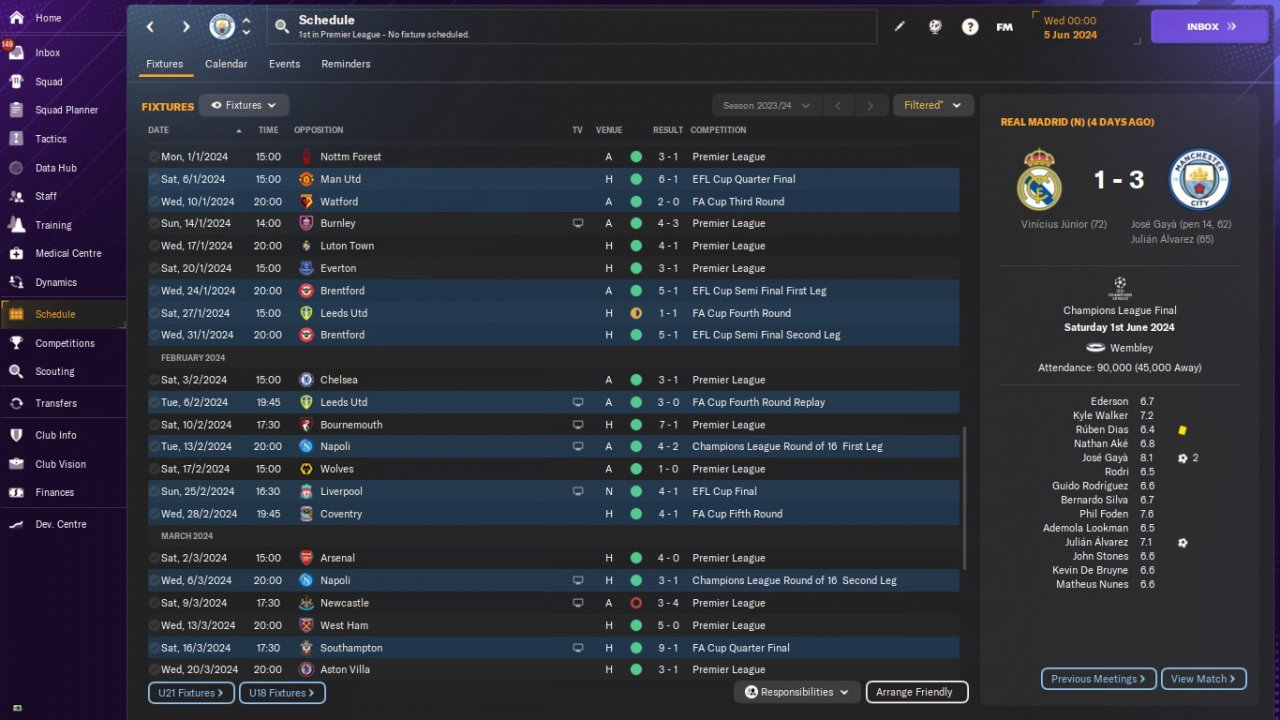Open the Newcastle fixture row

553,603
